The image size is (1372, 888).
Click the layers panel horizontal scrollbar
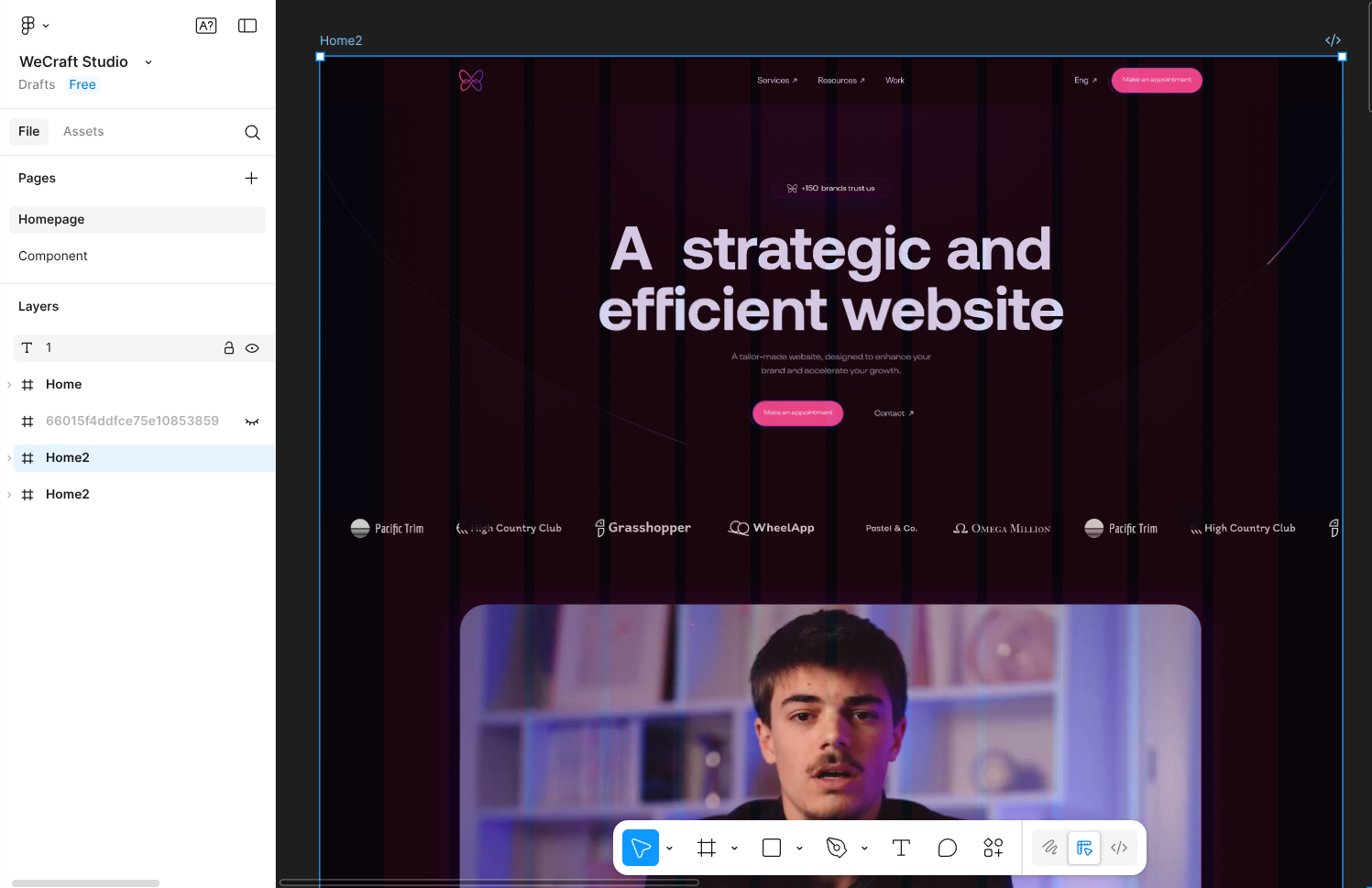click(x=85, y=883)
